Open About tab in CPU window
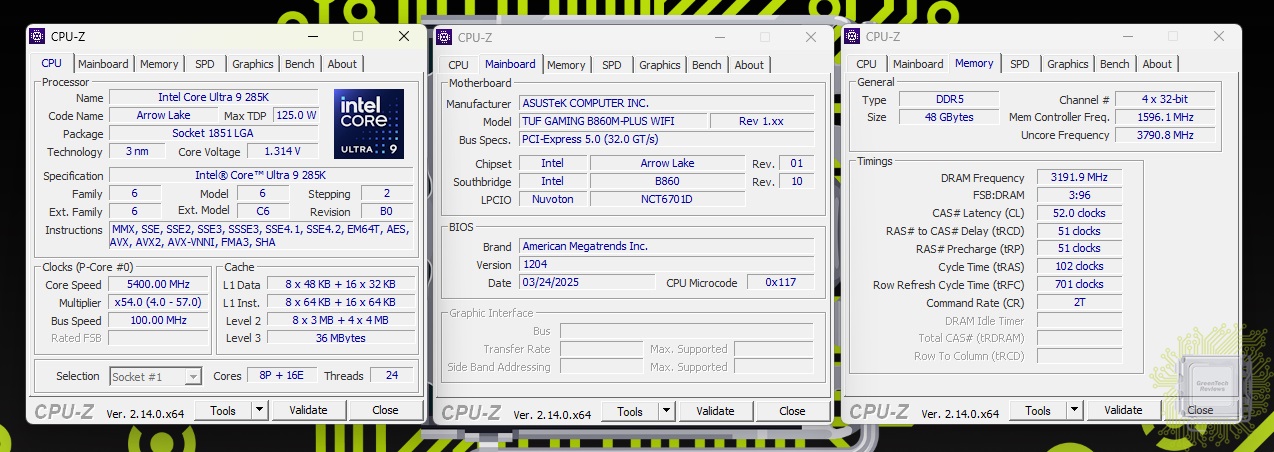This screenshot has height=452, width=1274. coord(342,64)
